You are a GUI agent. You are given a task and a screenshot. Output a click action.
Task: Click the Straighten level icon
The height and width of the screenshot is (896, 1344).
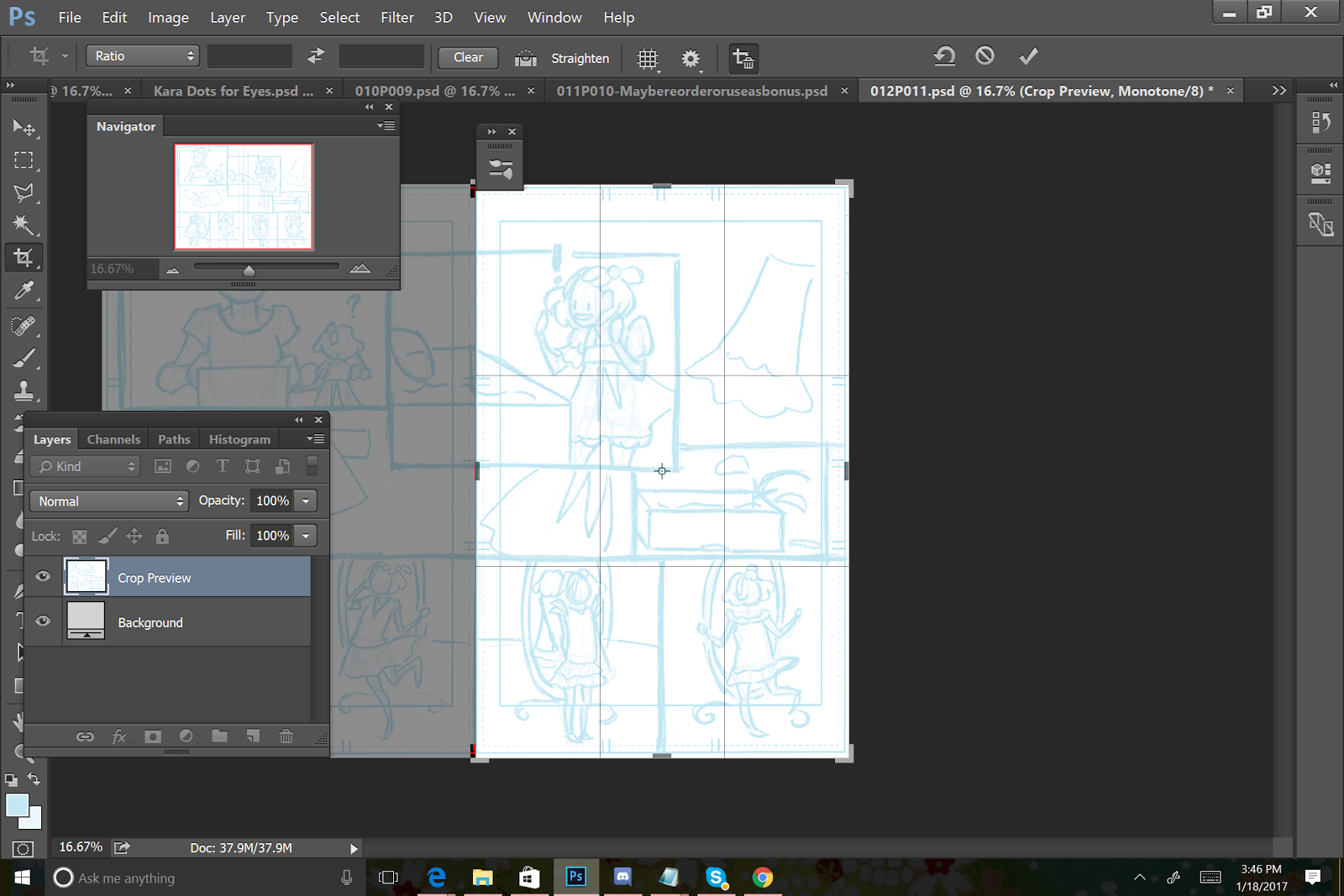[x=526, y=58]
